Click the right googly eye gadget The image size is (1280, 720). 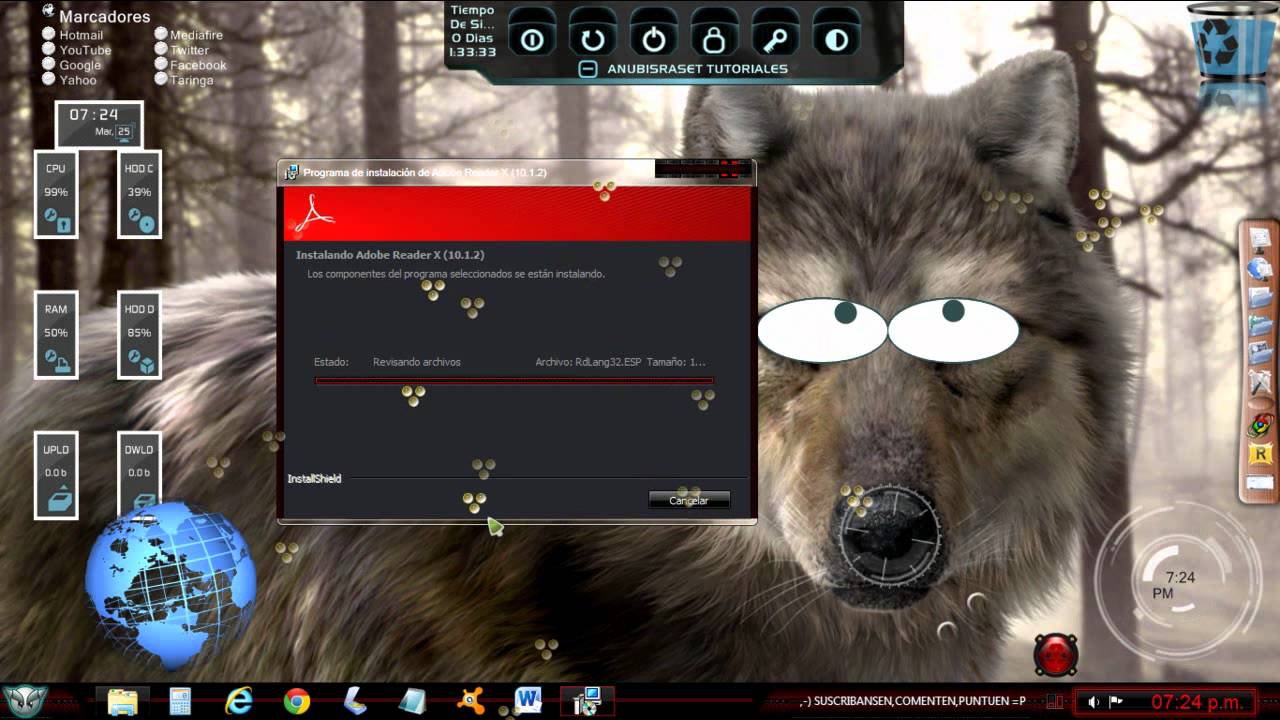point(953,329)
